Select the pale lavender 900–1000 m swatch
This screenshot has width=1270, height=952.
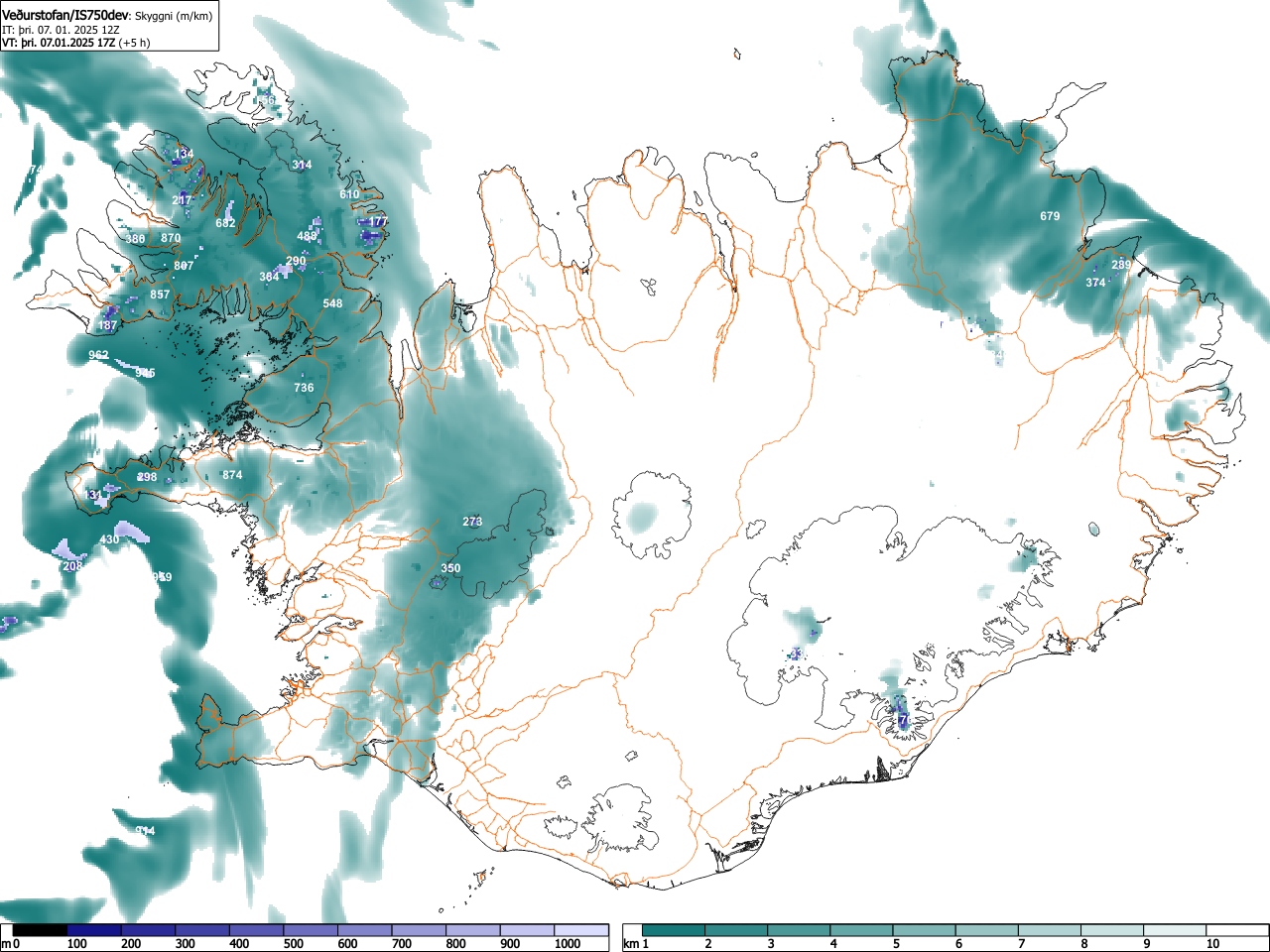click(x=528, y=930)
